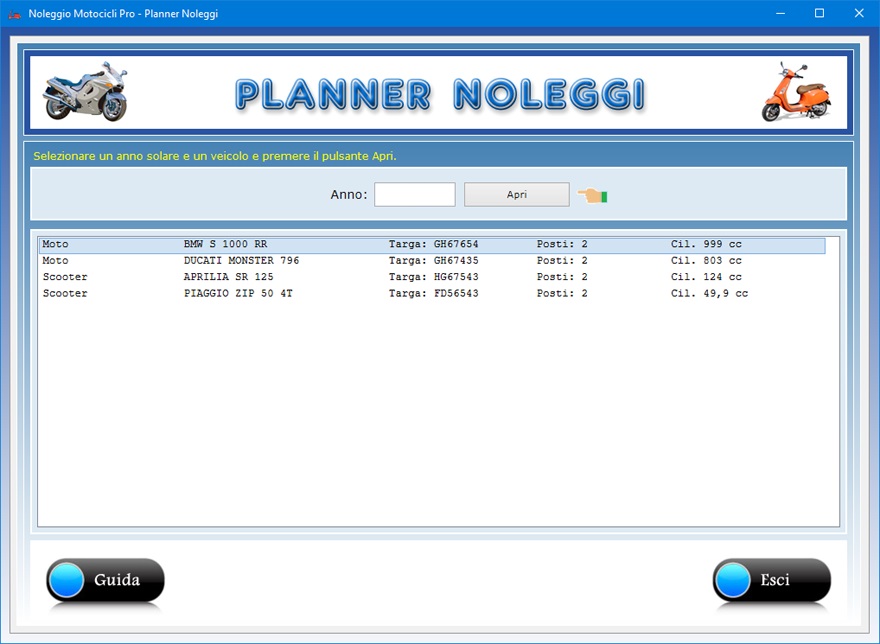
Task: Click plate text Targa: GH67435
Action: tap(433, 261)
